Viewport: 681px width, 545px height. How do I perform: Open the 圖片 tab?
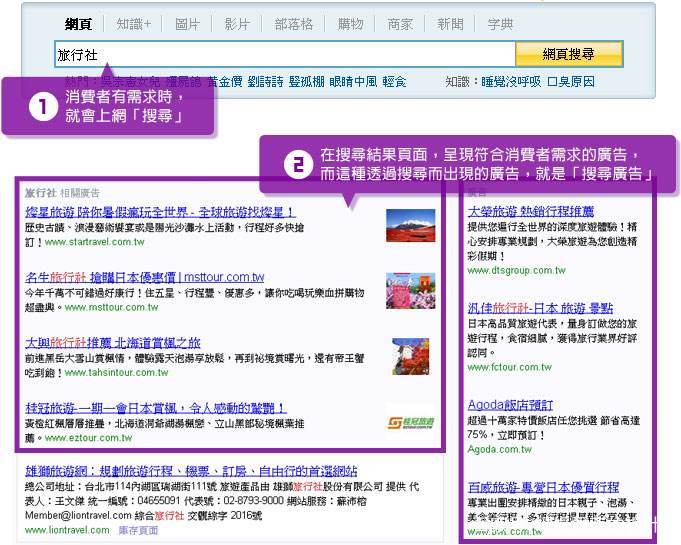tap(187, 24)
